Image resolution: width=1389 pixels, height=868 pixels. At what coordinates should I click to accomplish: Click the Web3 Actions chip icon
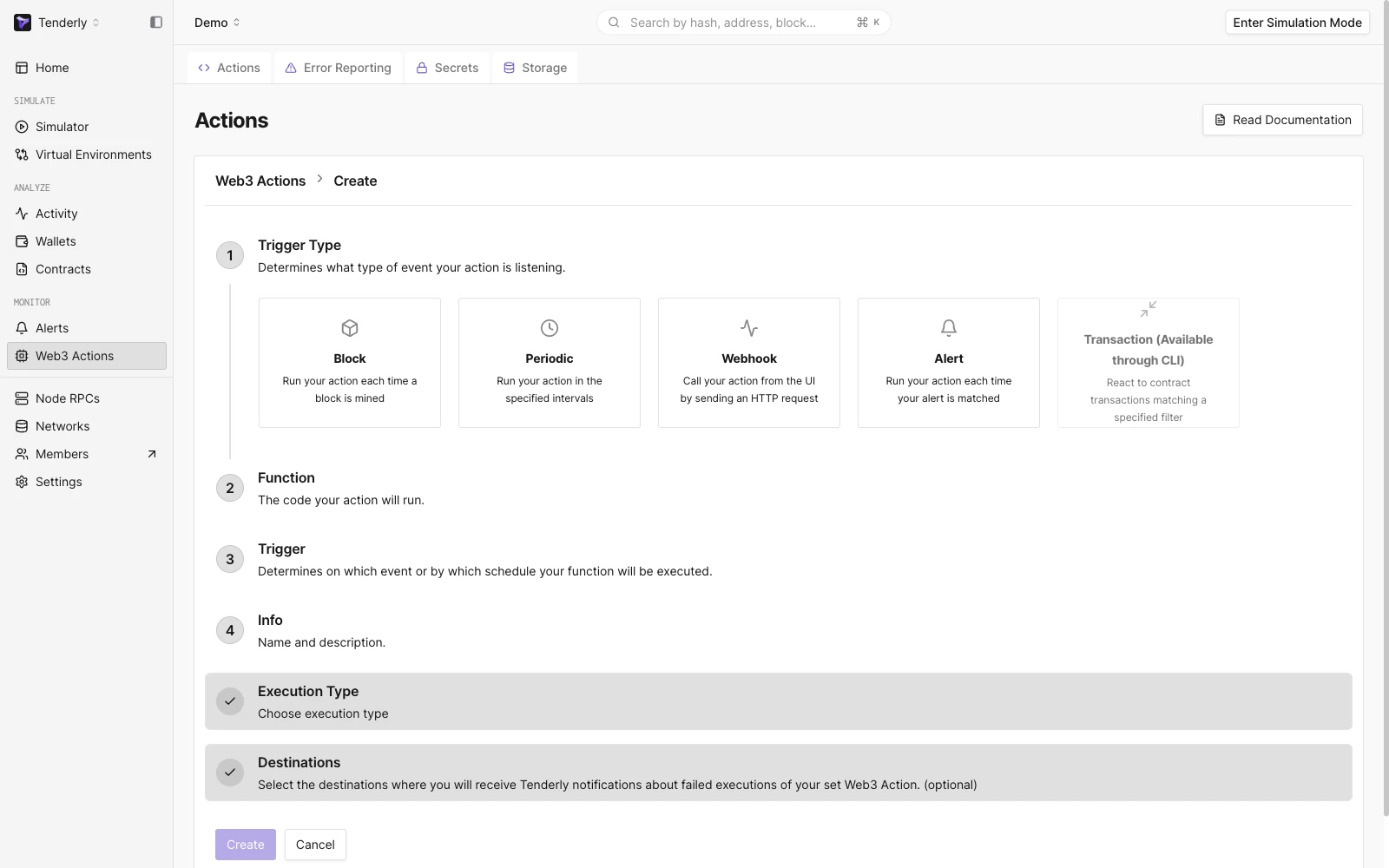22,356
